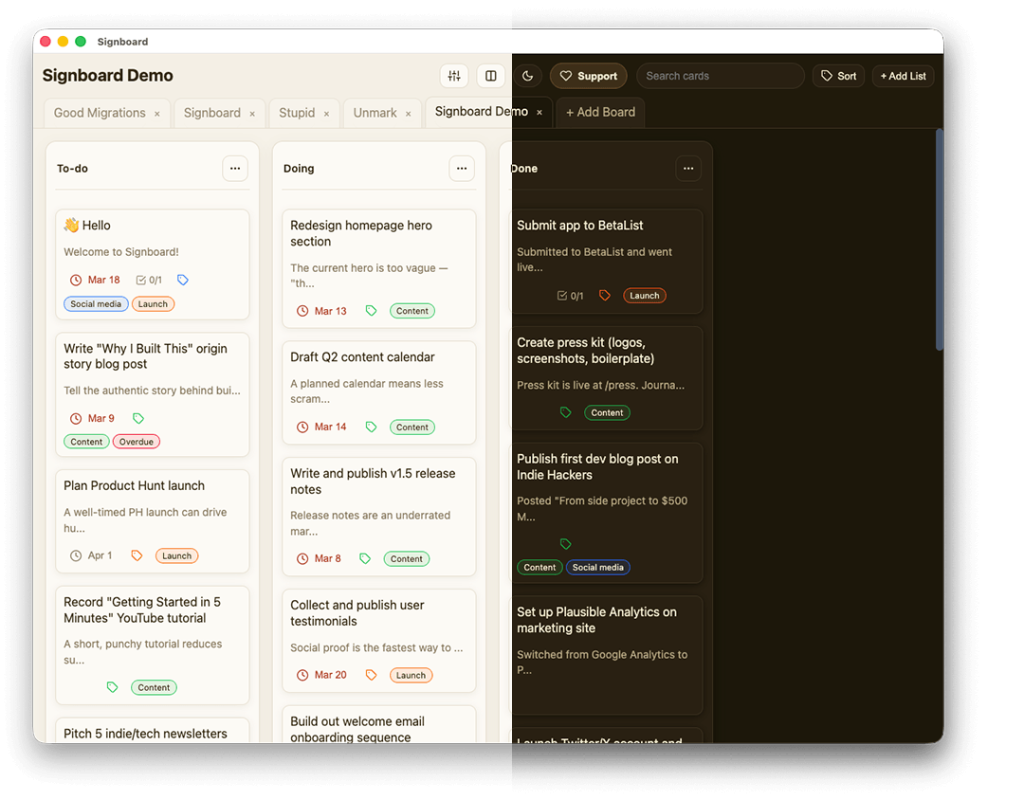Toggle dark mode with moon icon
1024x800 pixels.
pyautogui.click(x=528, y=76)
